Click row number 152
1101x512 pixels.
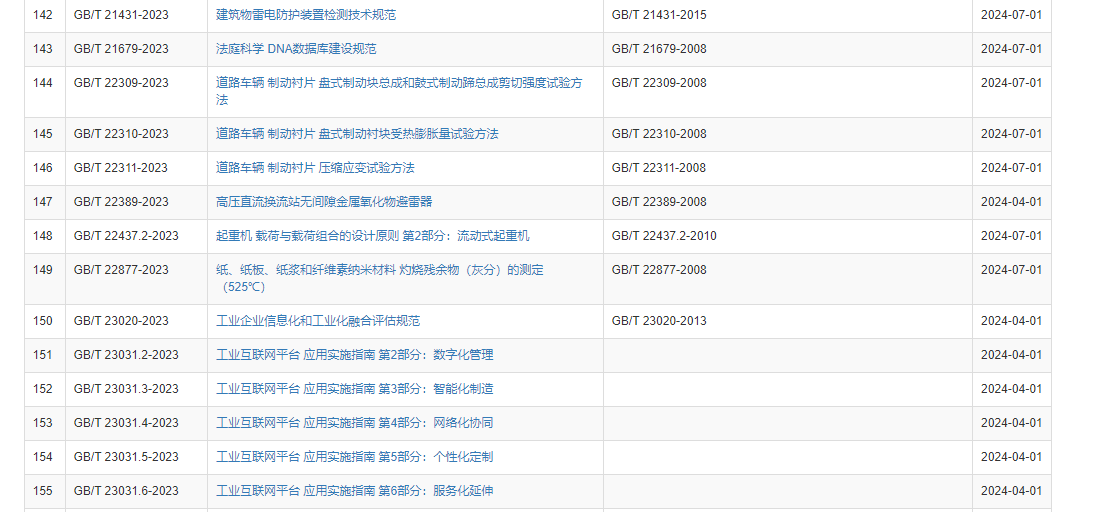pyautogui.click(x=43, y=389)
